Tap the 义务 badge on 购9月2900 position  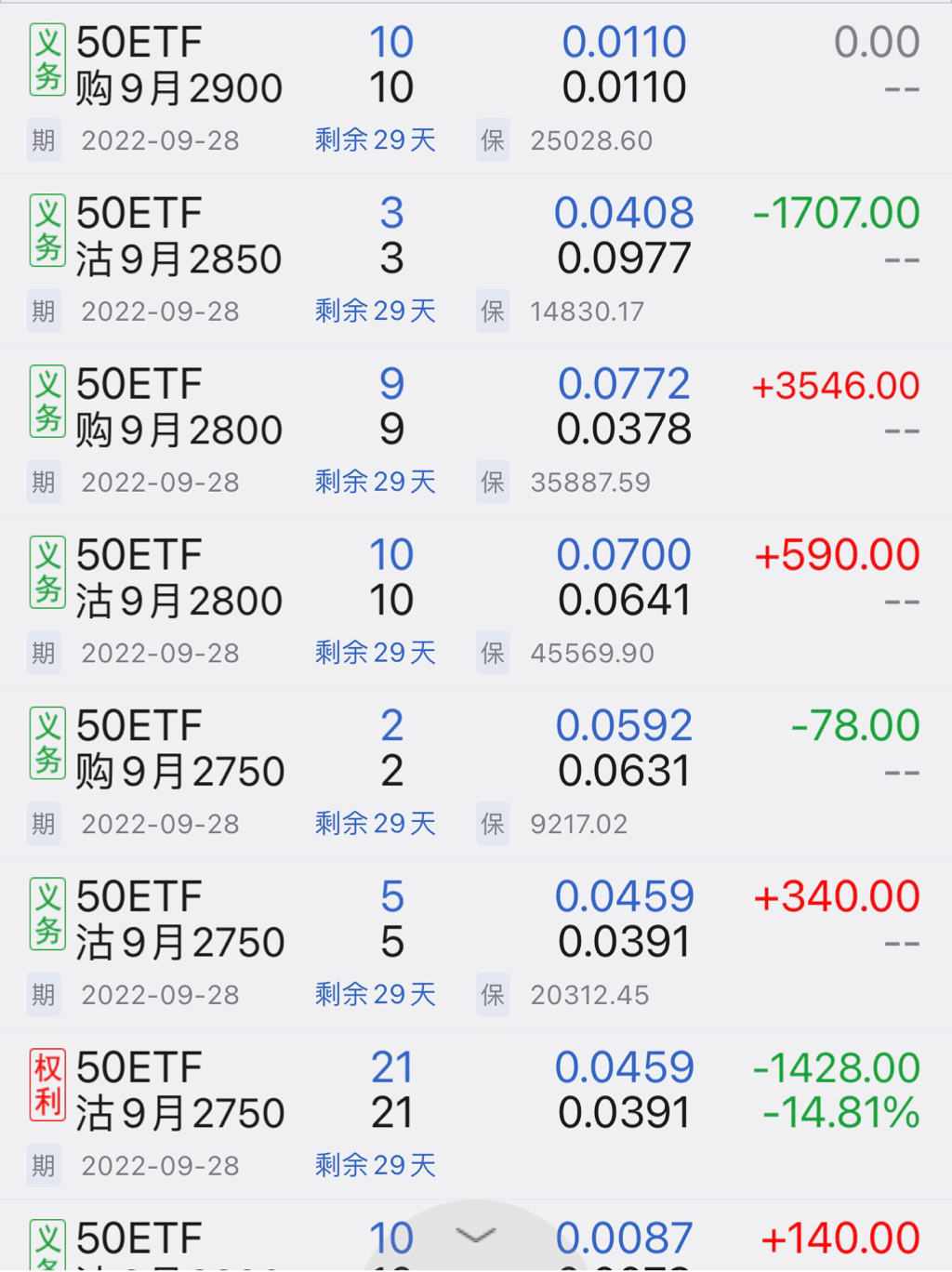tap(47, 60)
